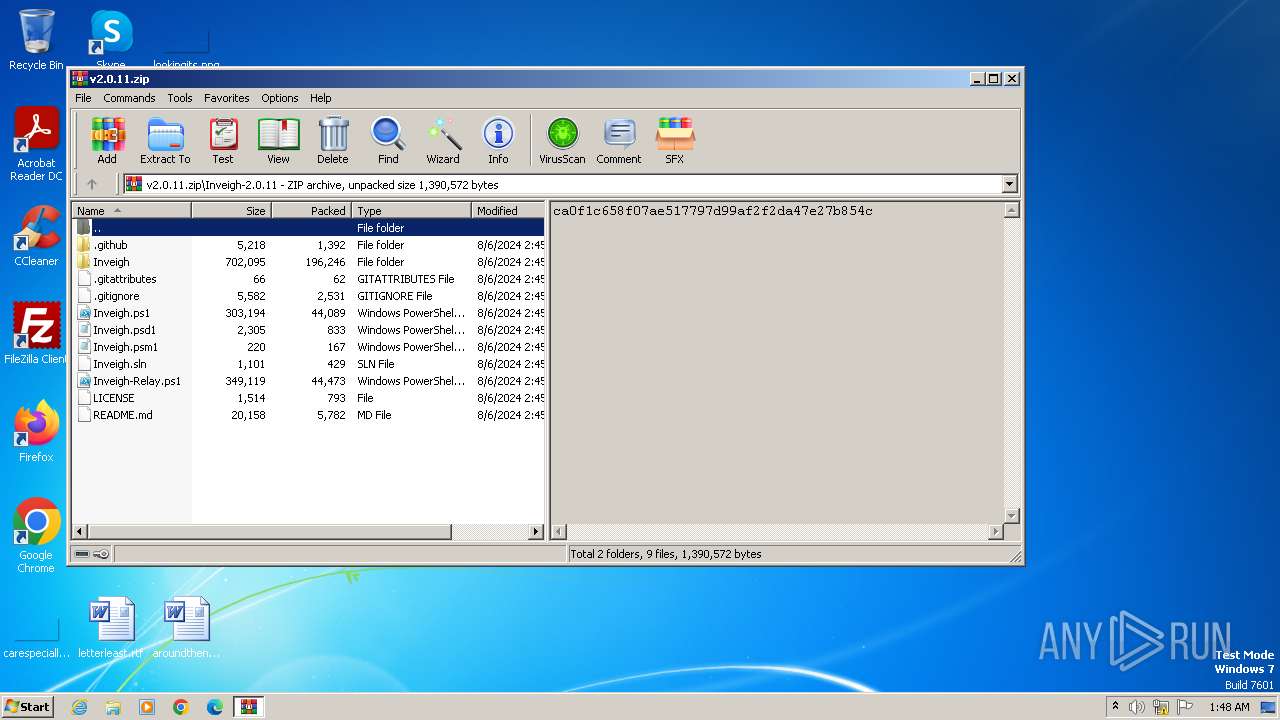Select the .gitignore file
Image resolution: width=1280 pixels, height=720 pixels.
pos(309,296)
